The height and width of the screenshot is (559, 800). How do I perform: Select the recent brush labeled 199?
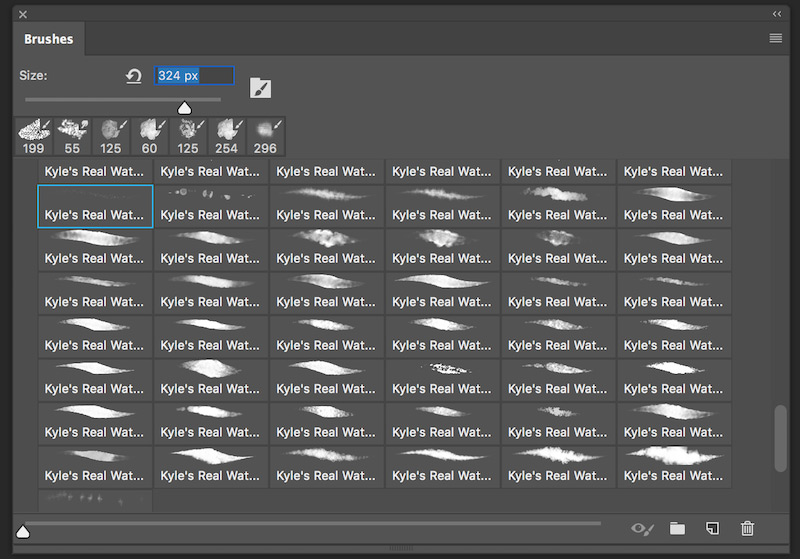(33, 136)
